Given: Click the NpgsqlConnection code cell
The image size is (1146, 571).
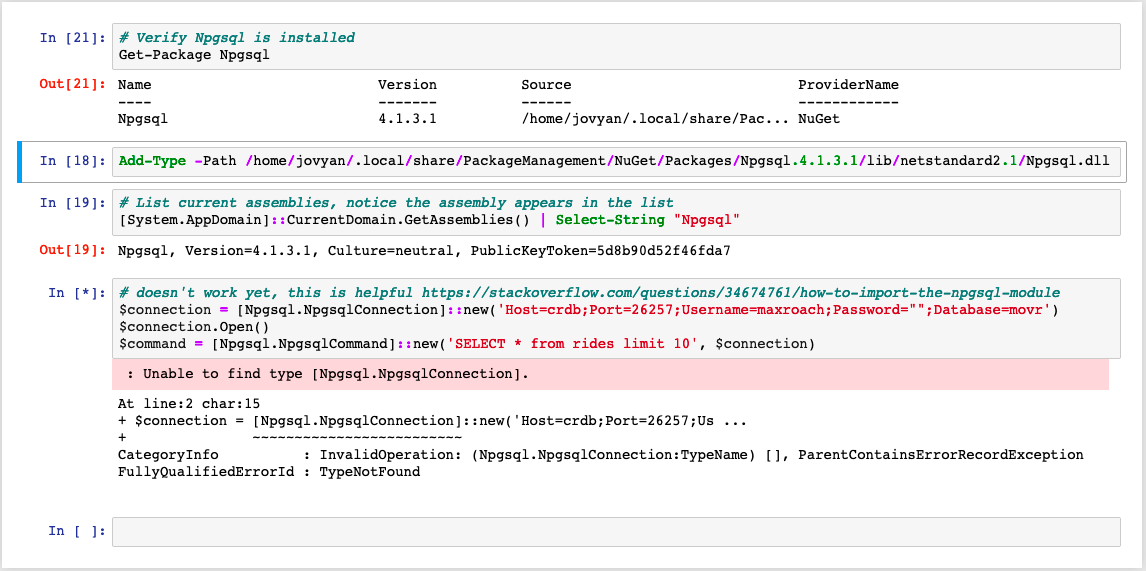Looking at the screenshot, I should 615,318.
